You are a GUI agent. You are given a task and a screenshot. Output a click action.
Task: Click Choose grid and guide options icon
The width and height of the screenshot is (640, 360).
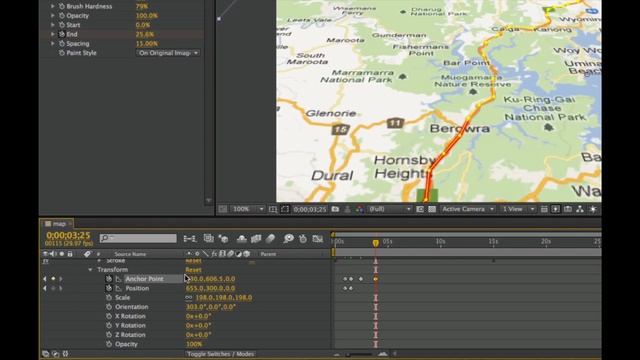tap(273, 209)
